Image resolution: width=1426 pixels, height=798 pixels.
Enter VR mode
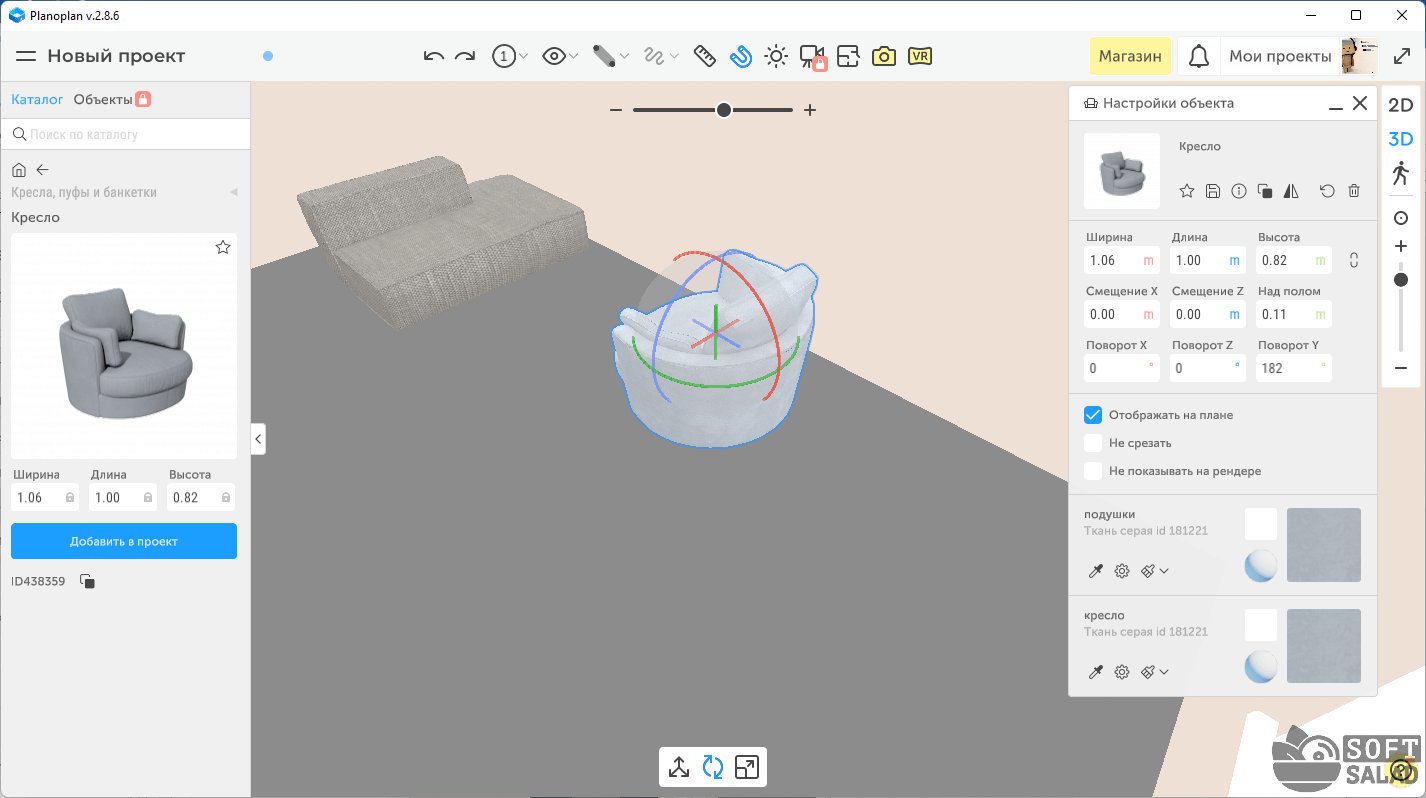[920, 57]
